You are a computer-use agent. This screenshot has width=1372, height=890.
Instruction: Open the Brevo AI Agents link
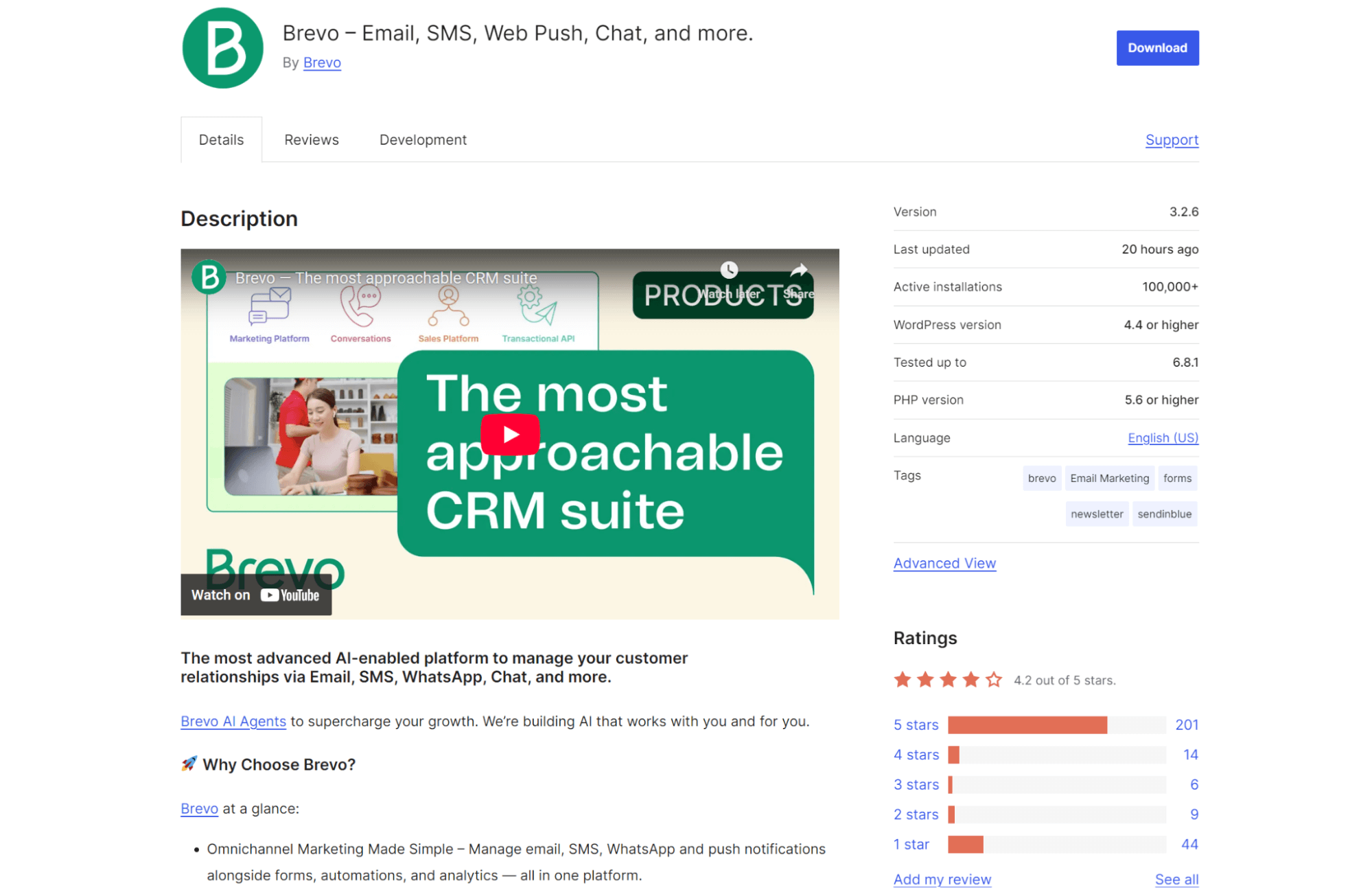pyautogui.click(x=233, y=721)
